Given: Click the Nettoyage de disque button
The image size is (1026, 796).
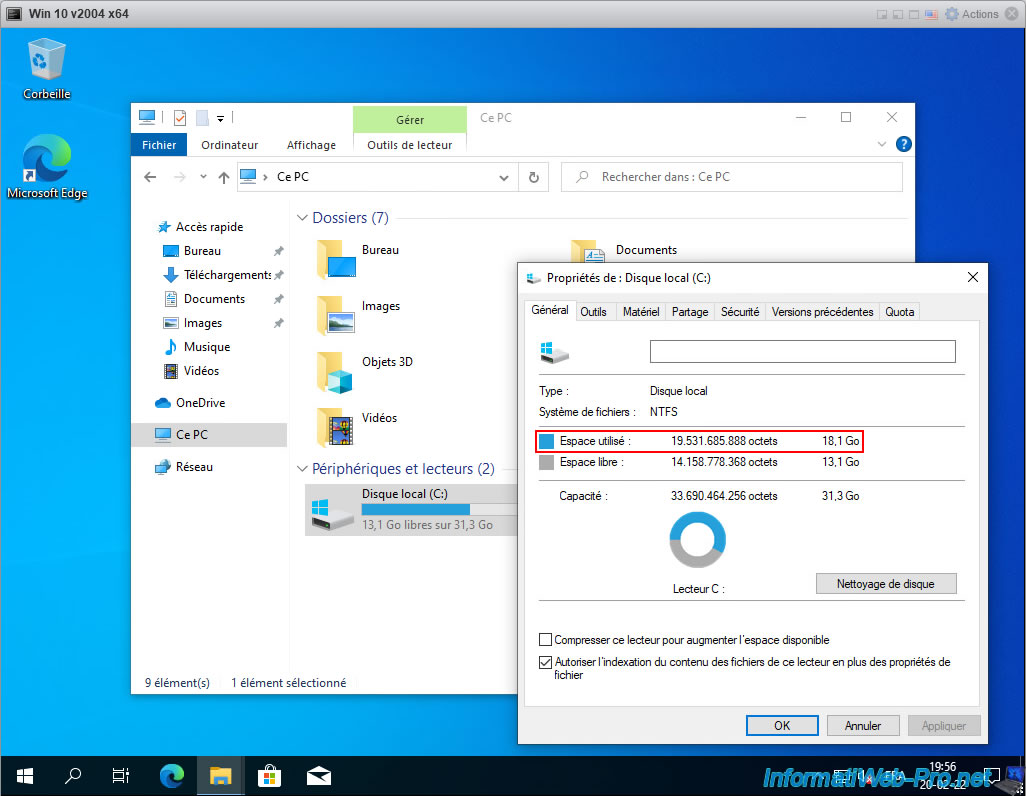Looking at the screenshot, I should tap(886, 584).
